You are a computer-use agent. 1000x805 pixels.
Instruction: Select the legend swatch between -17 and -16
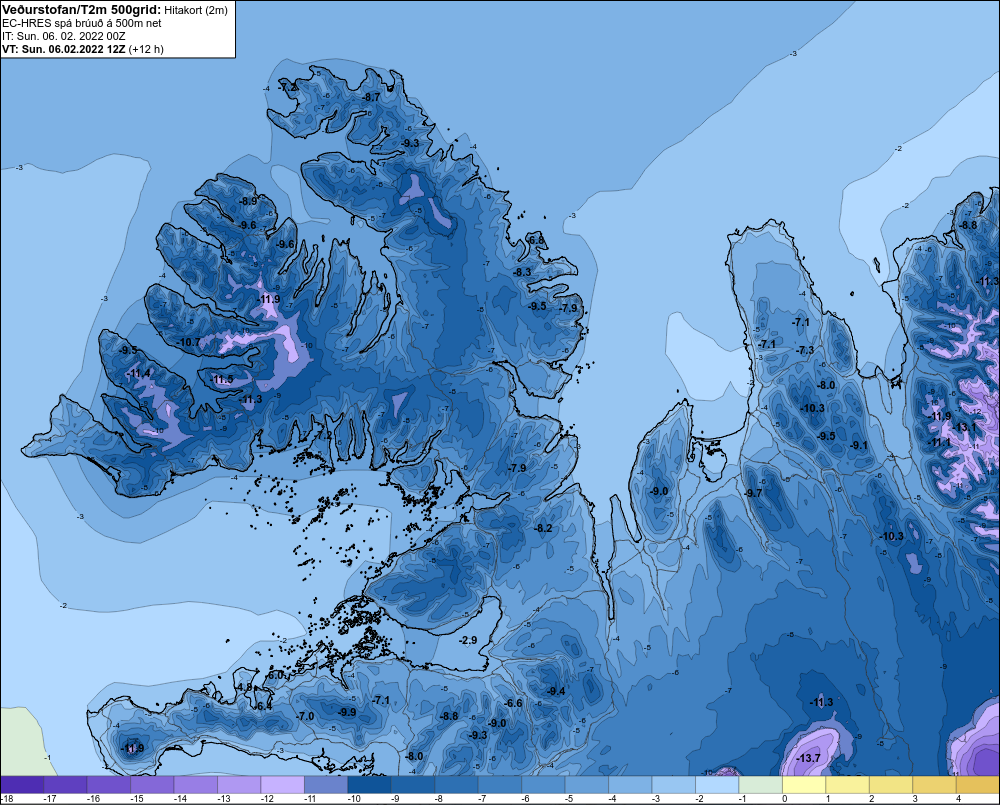coord(66,784)
